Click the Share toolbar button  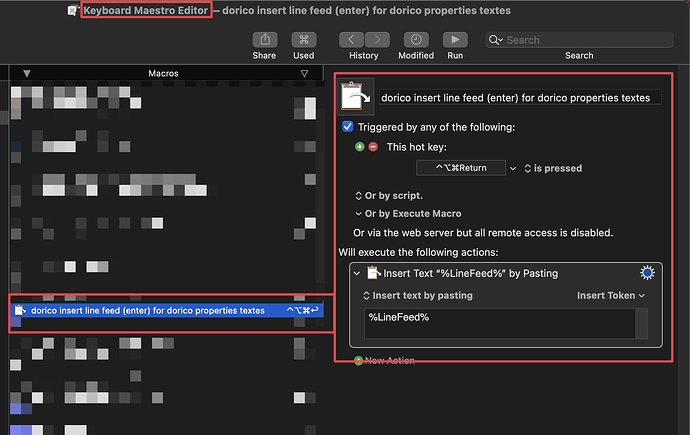pos(264,40)
